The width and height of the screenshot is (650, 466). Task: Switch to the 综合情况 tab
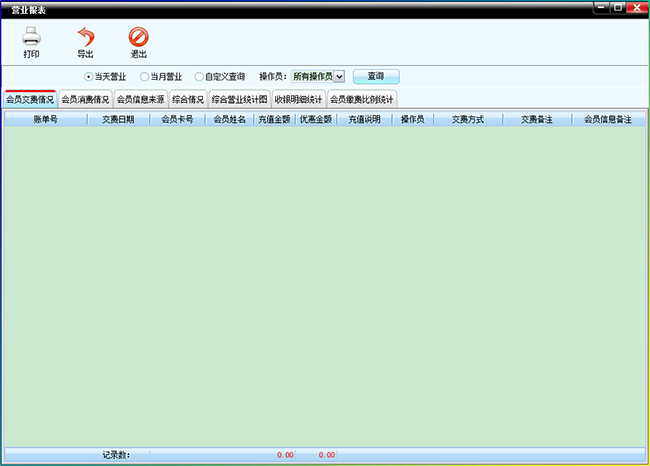tap(188, 99)
